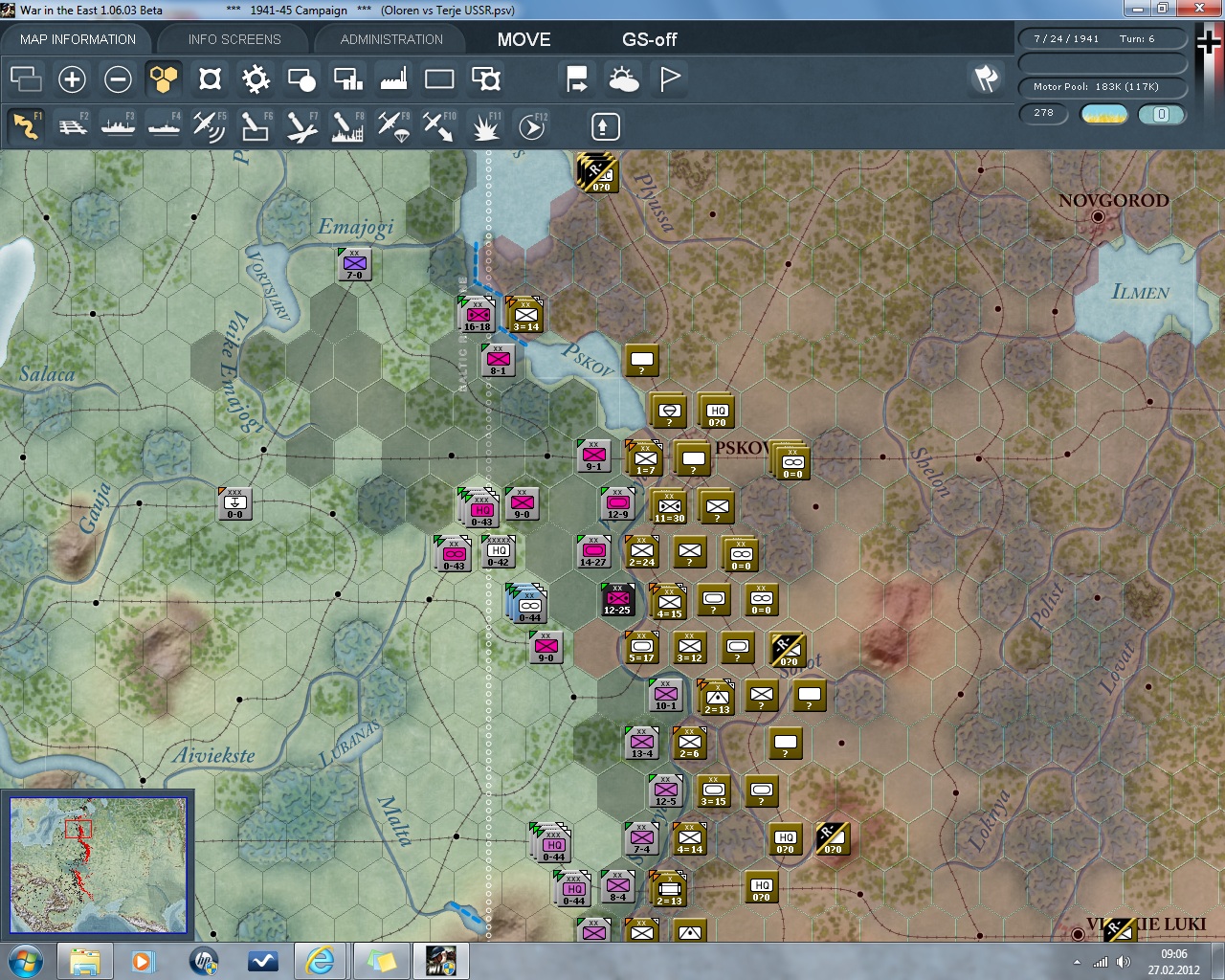Image resolution: width=1225 pixels, height=980 pixels.
Task: Select Rail mode (F2) icon
Action: [x=73, y=125]
